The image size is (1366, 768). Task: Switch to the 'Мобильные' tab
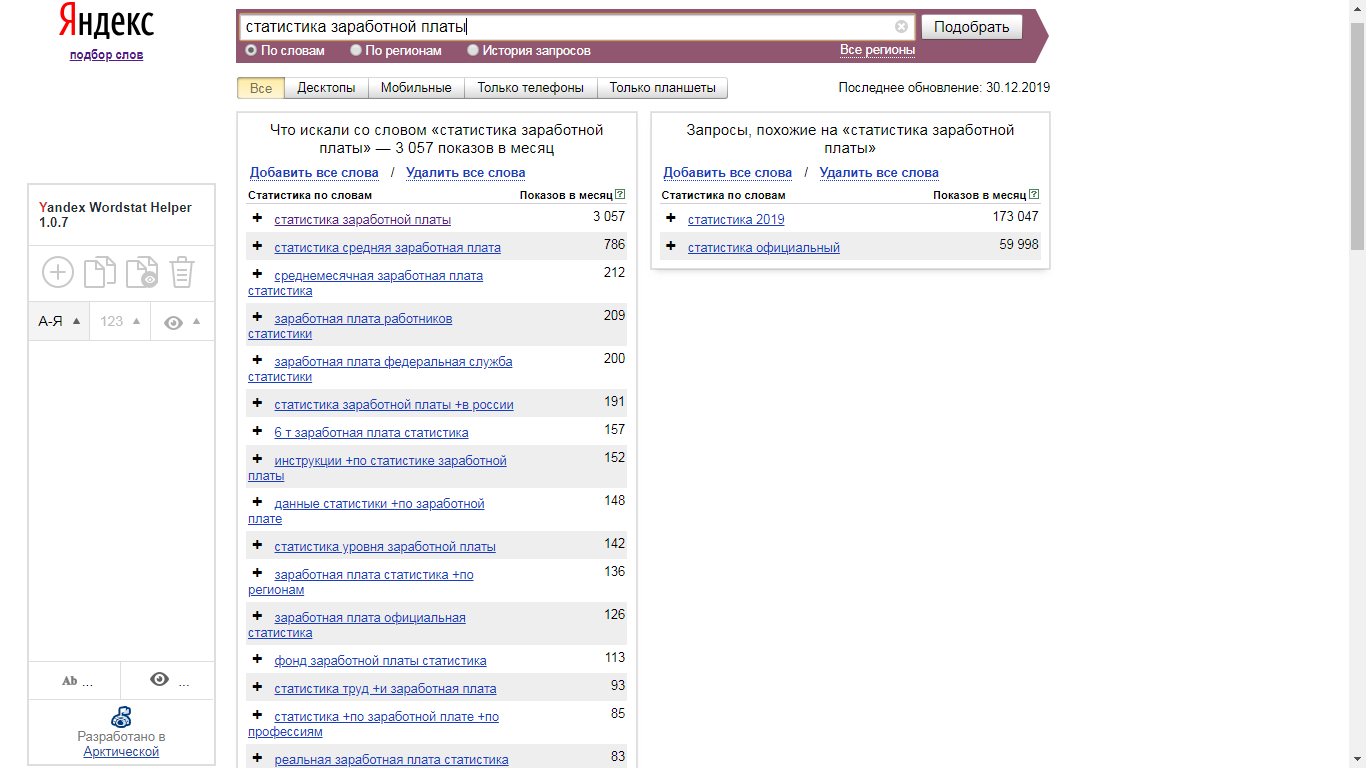(x=416, y=88)
